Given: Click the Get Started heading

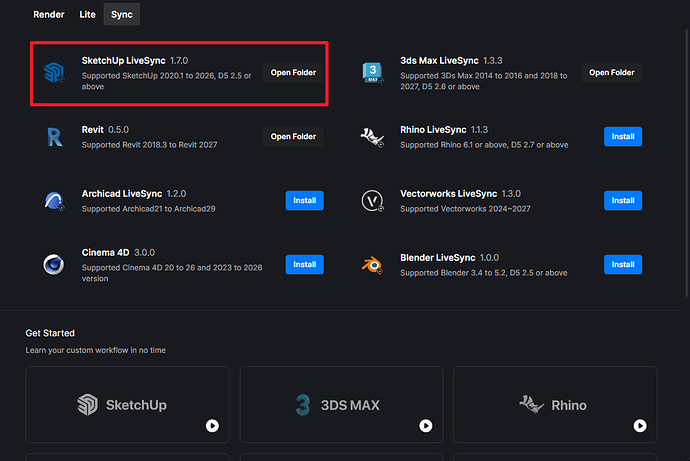Looking at the screenshot, I should click(50, 333).
